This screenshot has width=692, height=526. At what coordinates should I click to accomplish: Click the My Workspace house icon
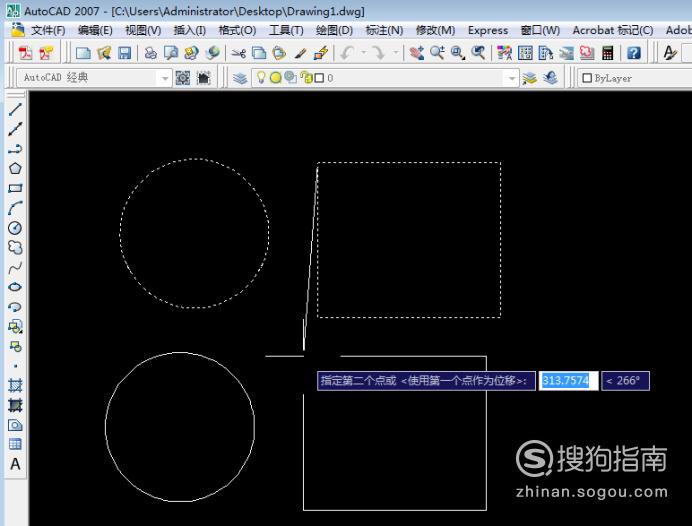click(203, 78)
